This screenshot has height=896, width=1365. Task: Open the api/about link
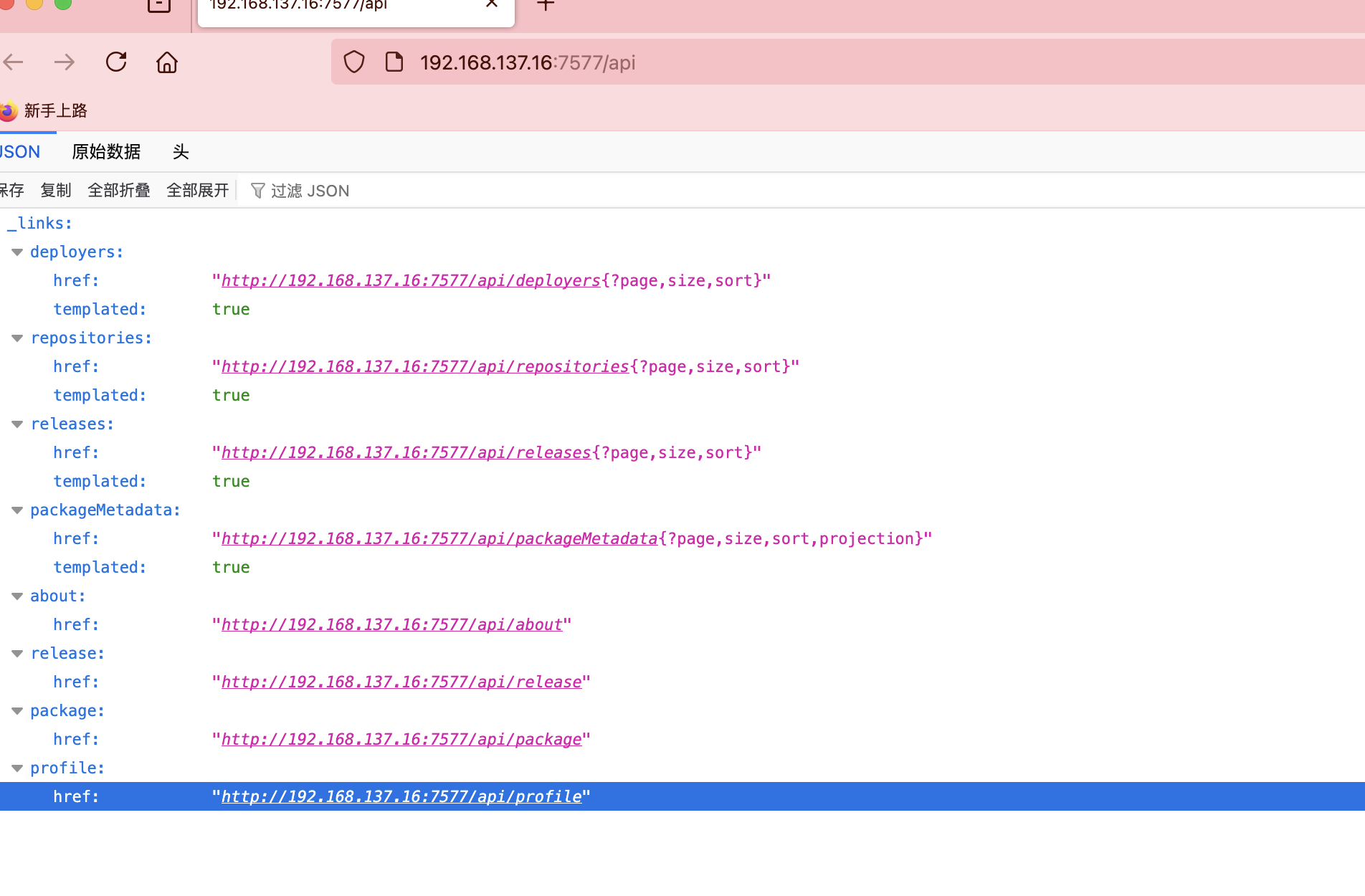392,625
